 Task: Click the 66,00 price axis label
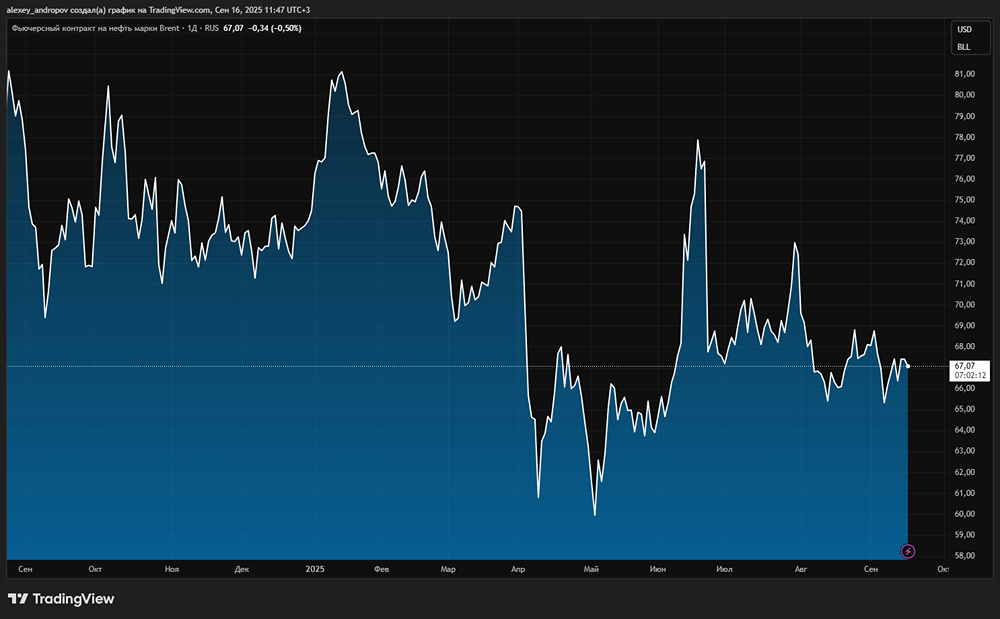964,388
